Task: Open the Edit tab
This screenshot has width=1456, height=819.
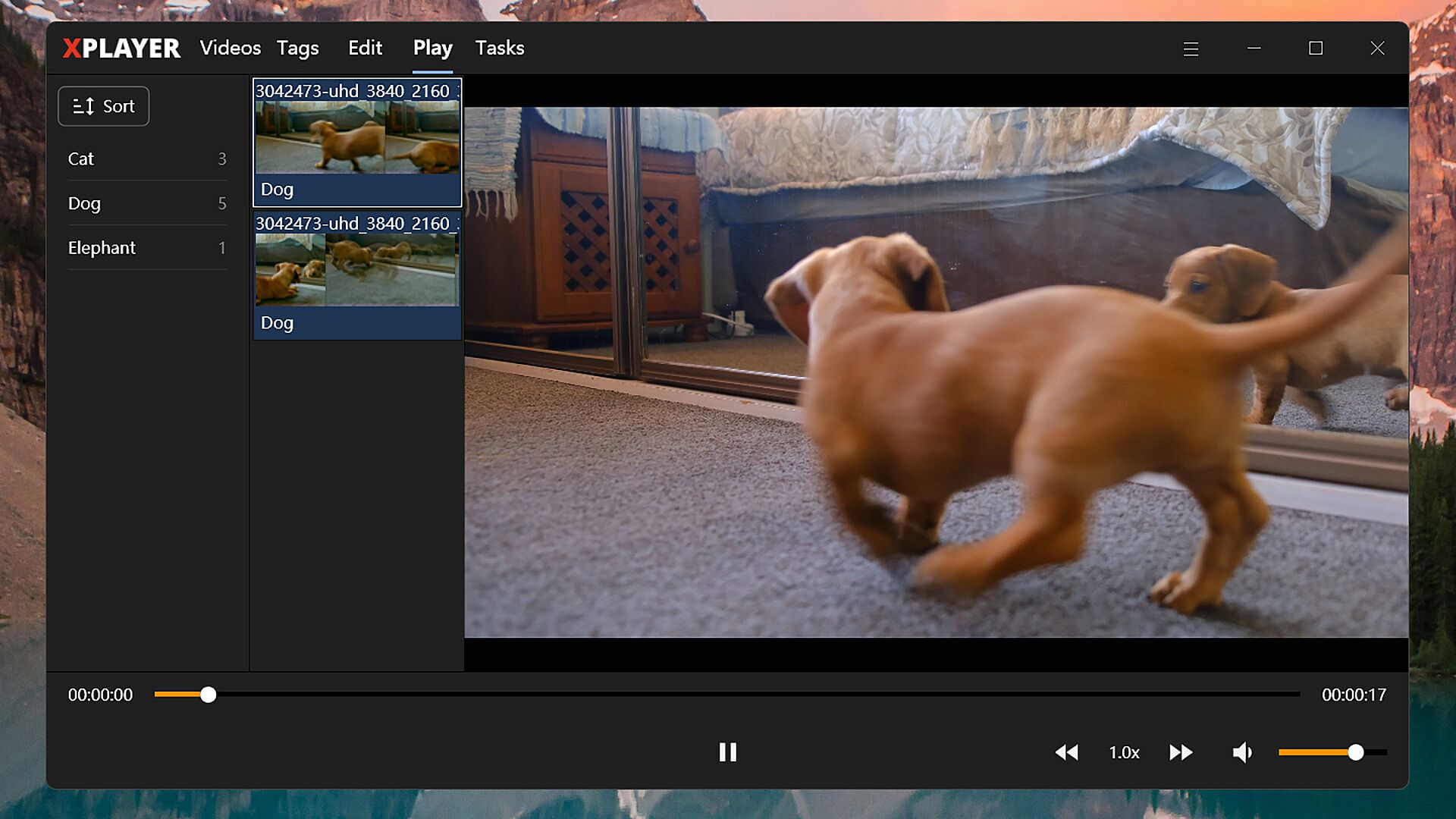Action: coord(365,48)
